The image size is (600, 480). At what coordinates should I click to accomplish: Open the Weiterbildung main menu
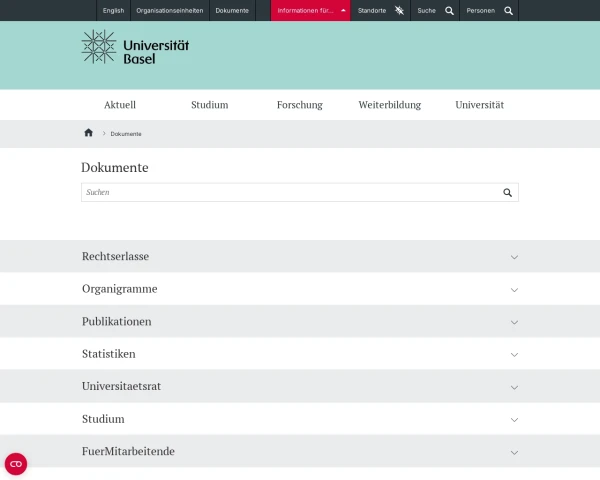point(390,105)
